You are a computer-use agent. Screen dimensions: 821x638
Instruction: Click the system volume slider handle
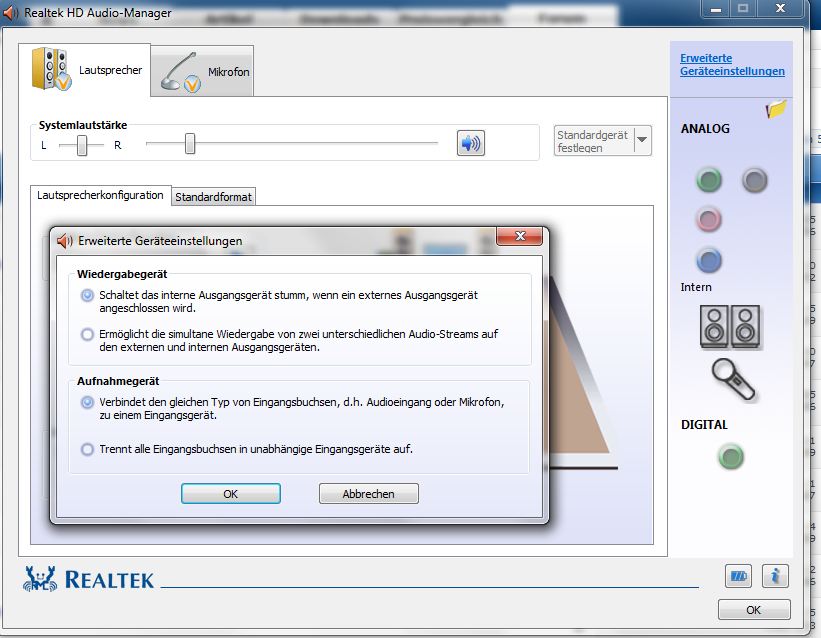coord(190,144)
